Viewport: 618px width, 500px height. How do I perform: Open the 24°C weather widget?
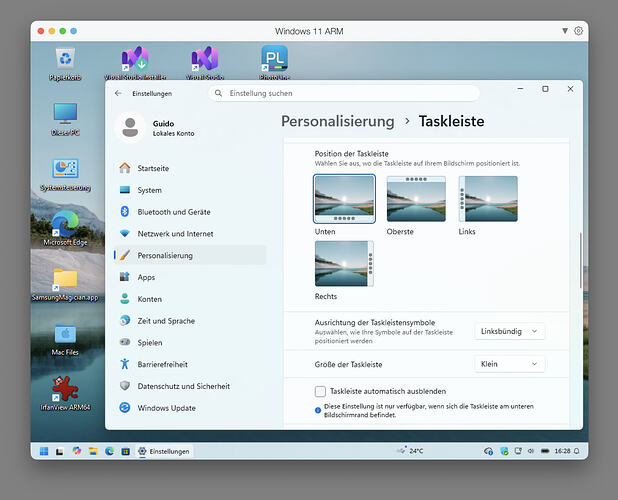[410, 451]
